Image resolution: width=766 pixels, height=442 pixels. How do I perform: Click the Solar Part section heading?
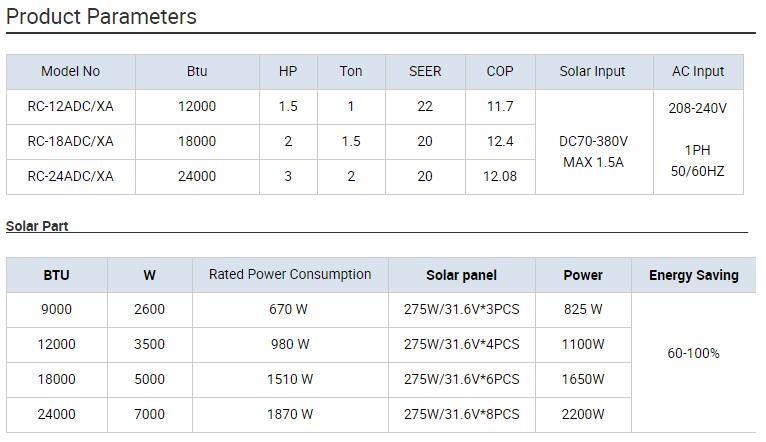point(37,226)
